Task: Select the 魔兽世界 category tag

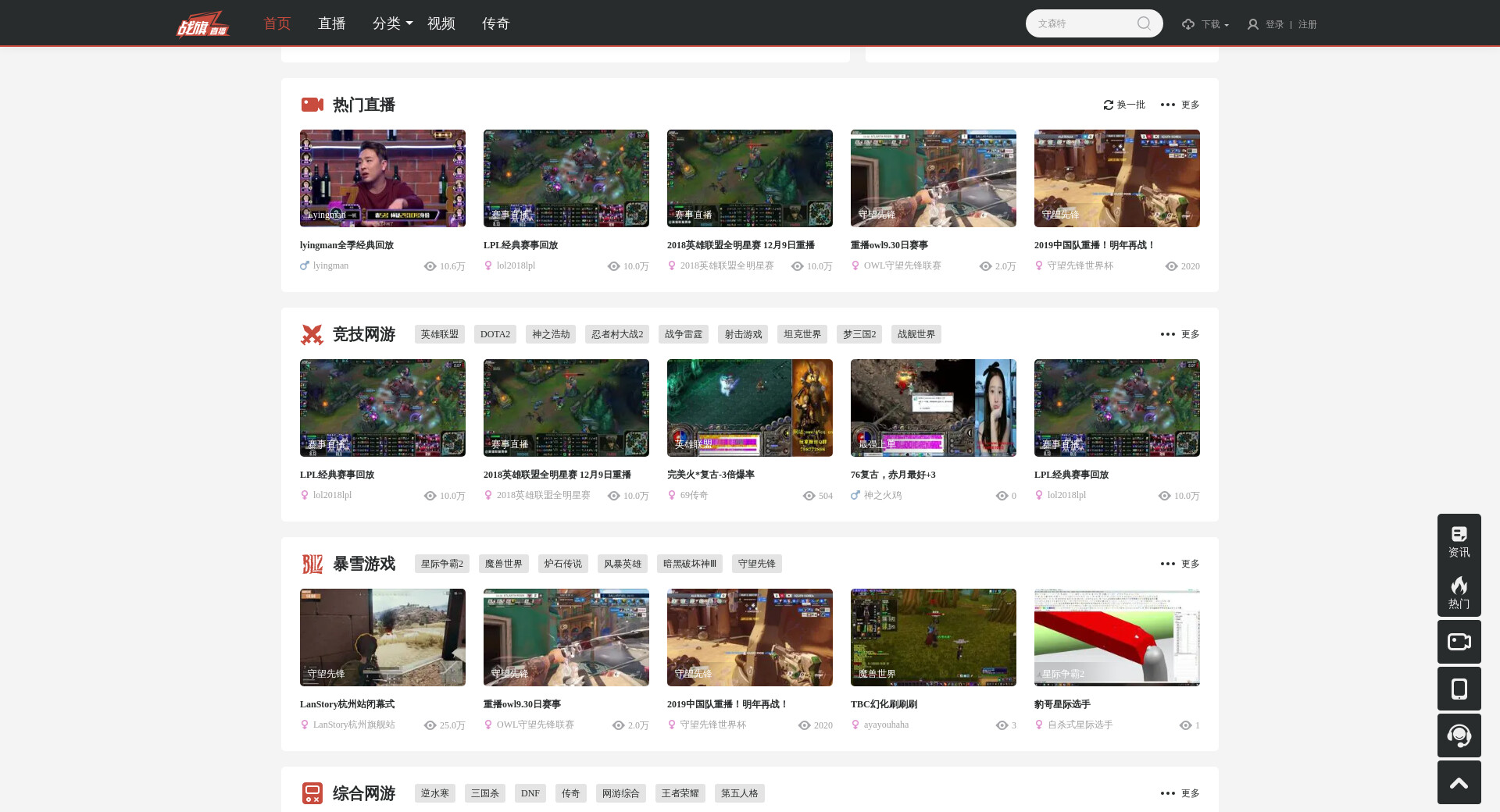Action: pyautogui.click(x=504, y=564)
